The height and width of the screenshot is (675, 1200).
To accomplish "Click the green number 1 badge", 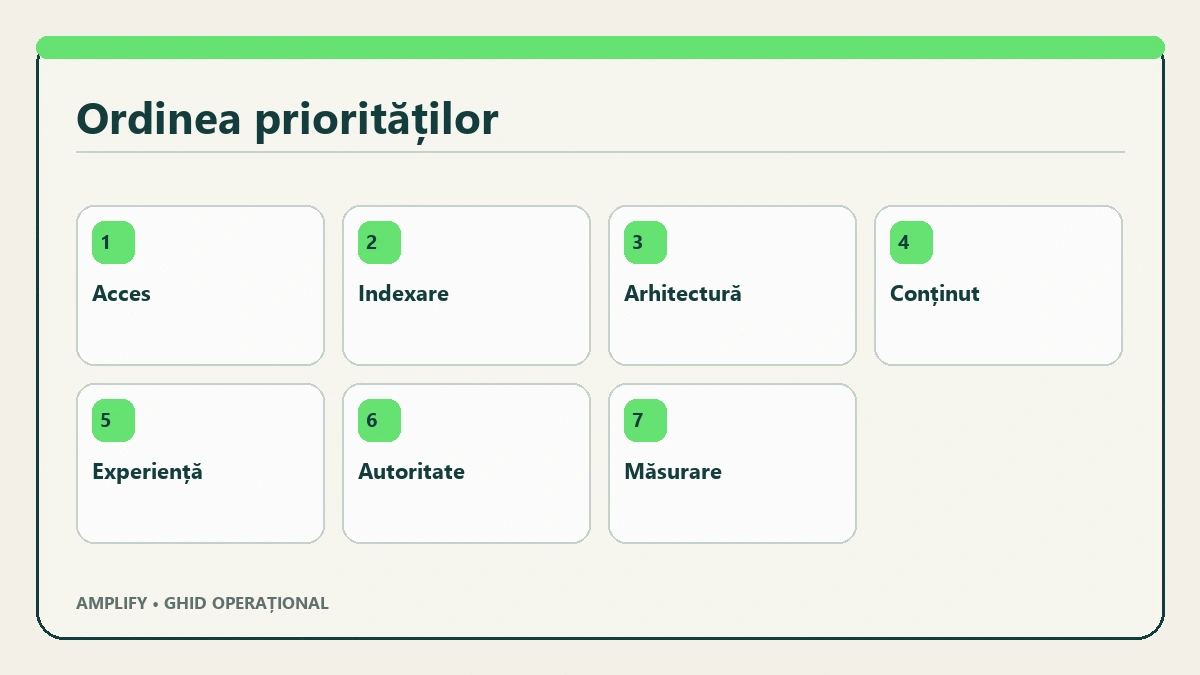I will (x=113, y=243).
